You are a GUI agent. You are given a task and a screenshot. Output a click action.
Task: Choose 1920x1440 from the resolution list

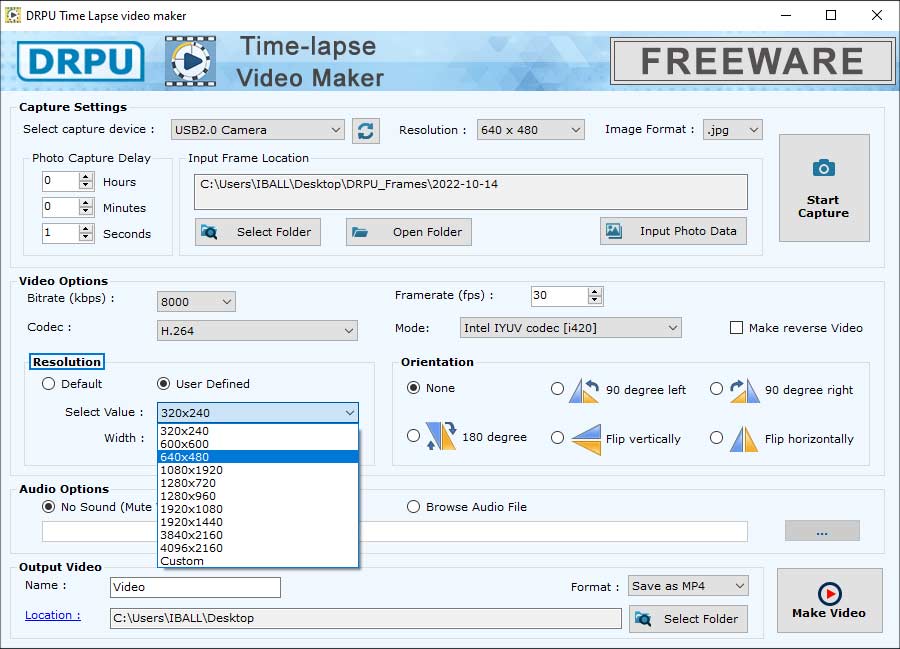[x=258, y=522]
